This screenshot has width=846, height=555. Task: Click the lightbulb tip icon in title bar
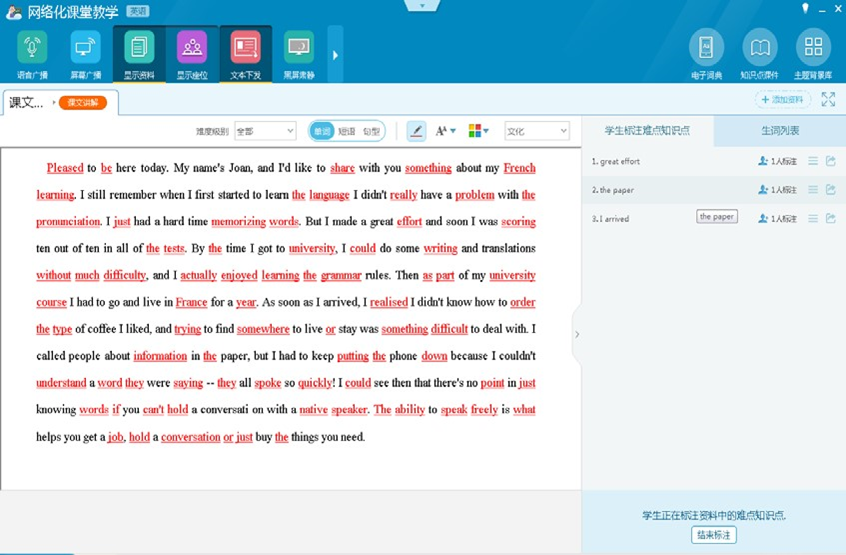(x=805, y=9)
